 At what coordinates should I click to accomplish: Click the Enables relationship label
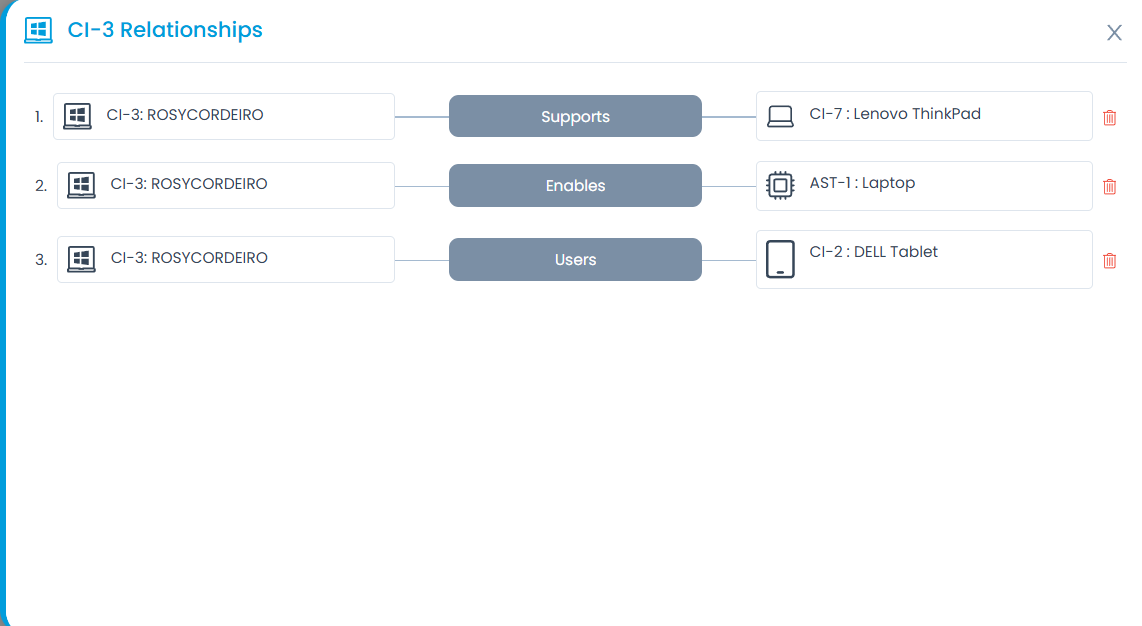(x=575, y=186)
